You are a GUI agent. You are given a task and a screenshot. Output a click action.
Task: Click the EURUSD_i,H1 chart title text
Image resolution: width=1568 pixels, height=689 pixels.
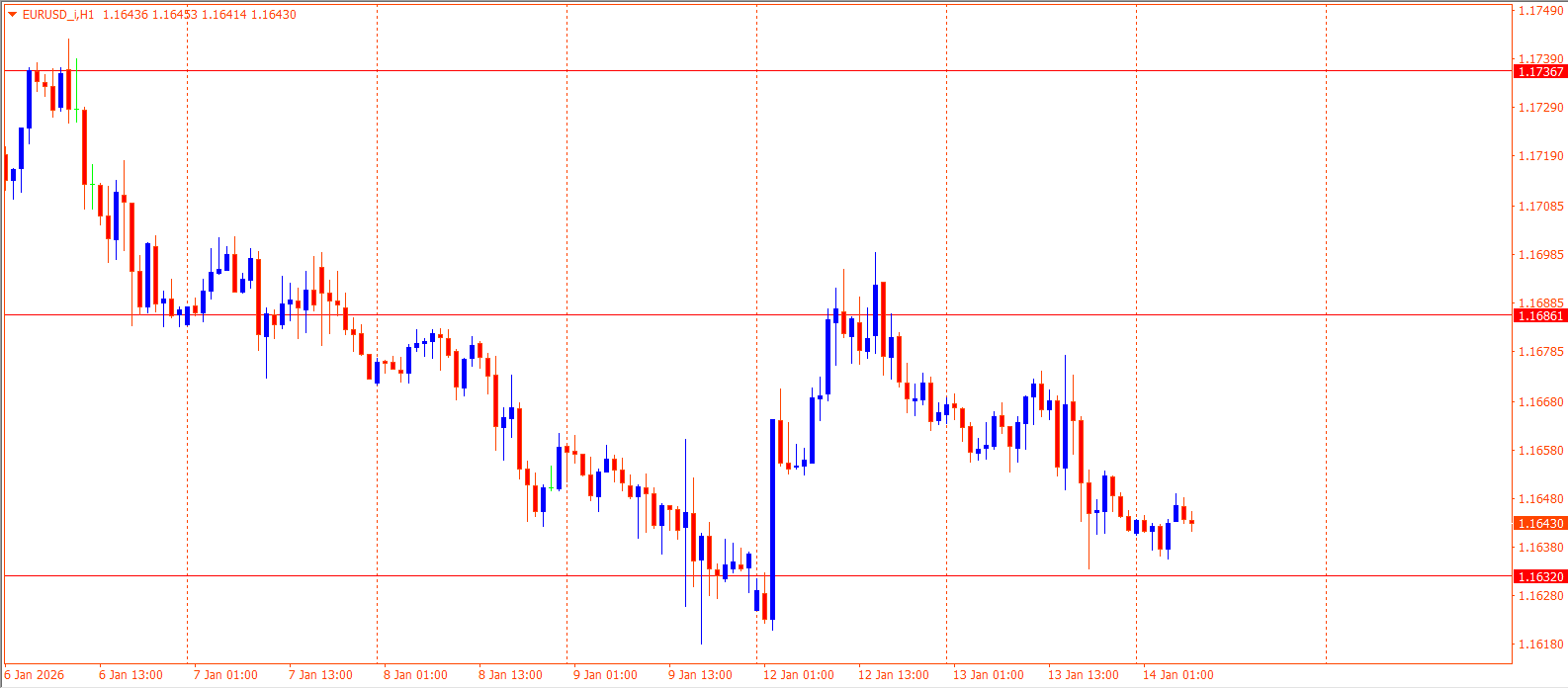(58, 15)
